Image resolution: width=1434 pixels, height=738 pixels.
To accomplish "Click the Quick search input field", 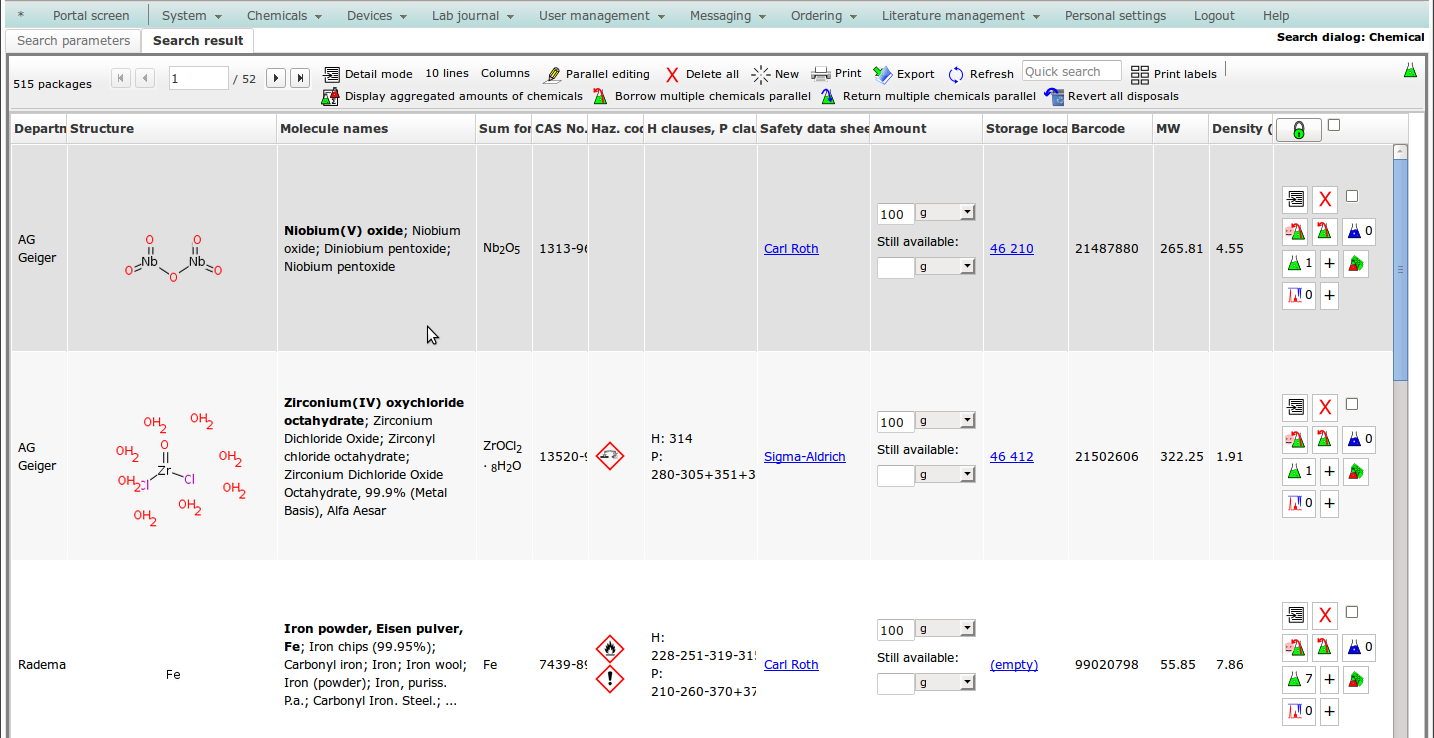I will (1071, 72).
